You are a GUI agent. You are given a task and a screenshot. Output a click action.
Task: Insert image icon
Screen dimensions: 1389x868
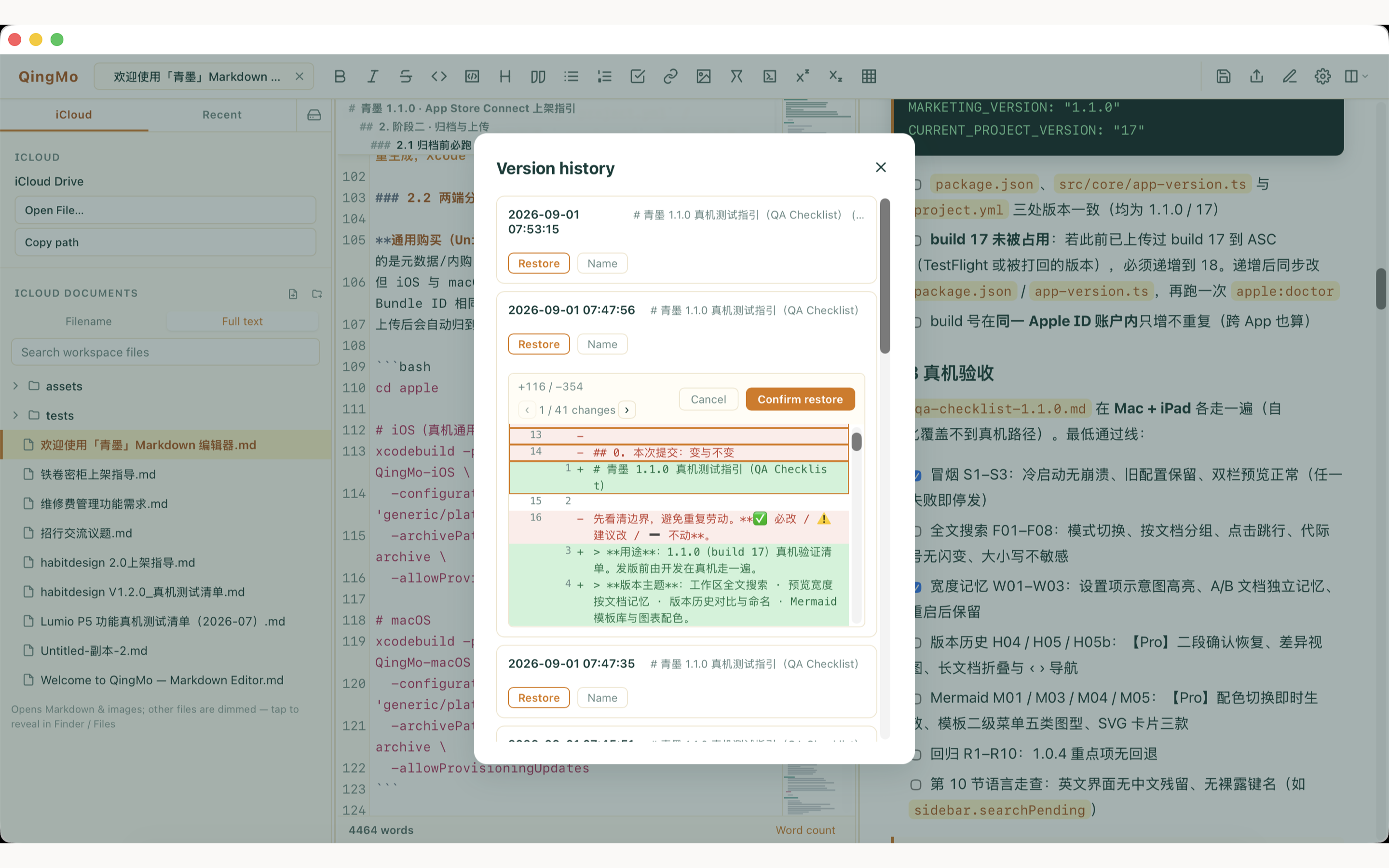[704, 76]
